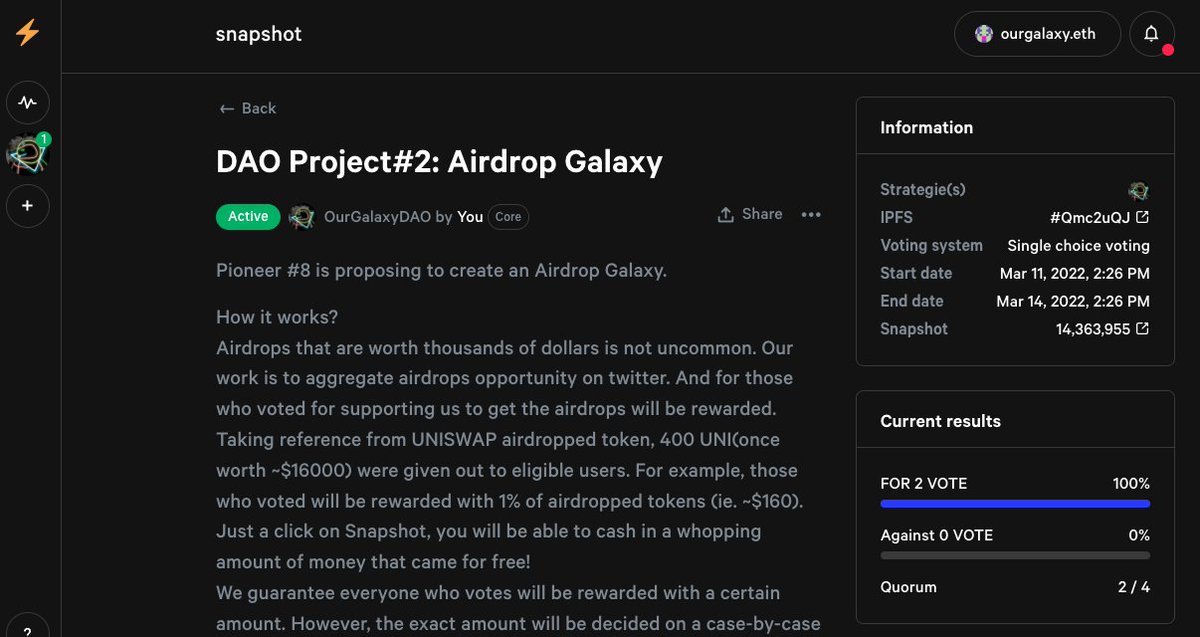Click the Core badge
The width and height of the screenshot is (1200, 637).
click(509, 216)
